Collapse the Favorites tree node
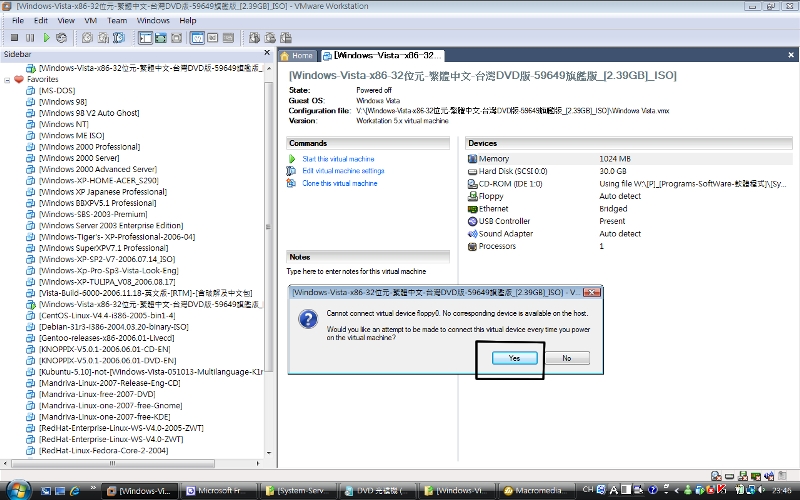The width and height of the screenshot is (800, 500). coord(7,80)
